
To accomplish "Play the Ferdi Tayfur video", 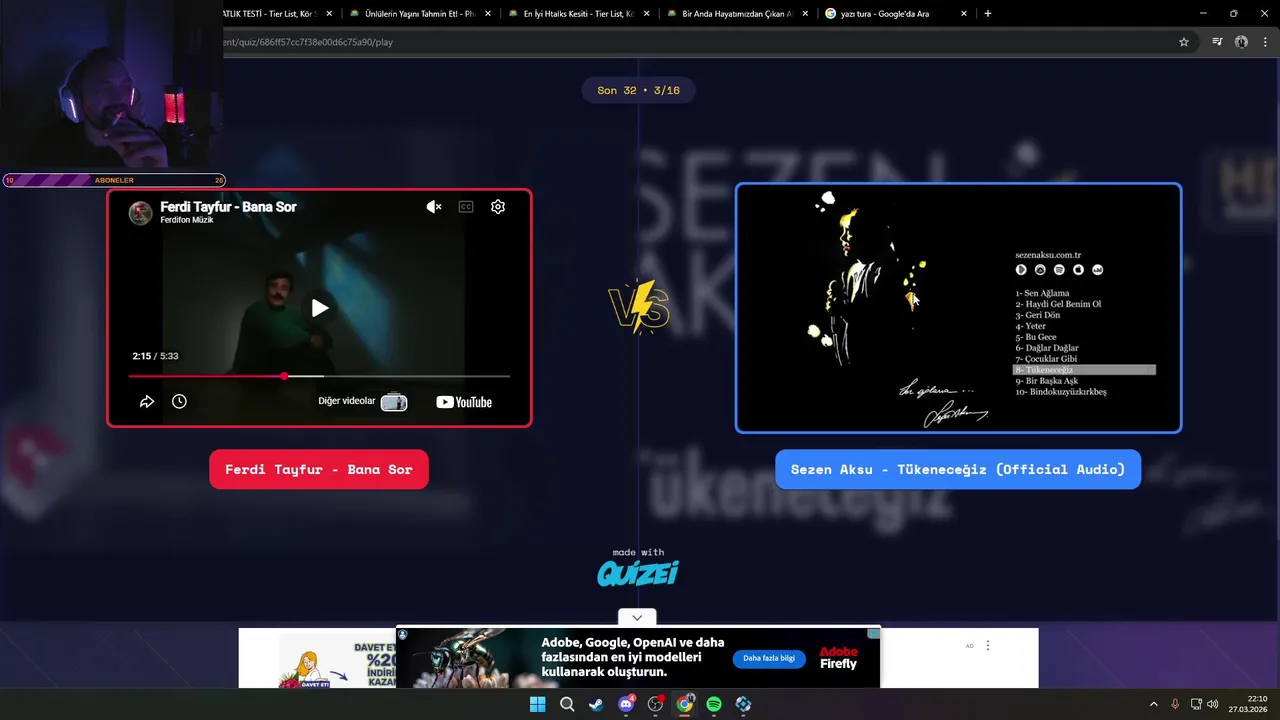I will pyautogui.click(x=319, y=308).
